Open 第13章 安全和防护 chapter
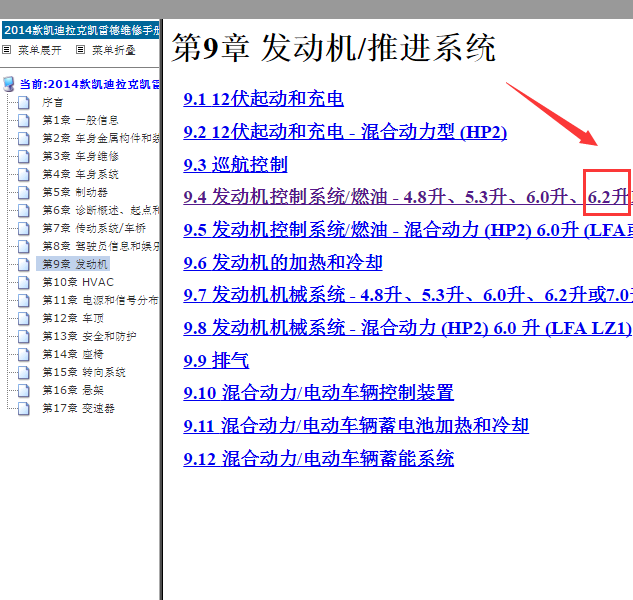The height and width of the screenshot is (600, 633). pos(89,336)
